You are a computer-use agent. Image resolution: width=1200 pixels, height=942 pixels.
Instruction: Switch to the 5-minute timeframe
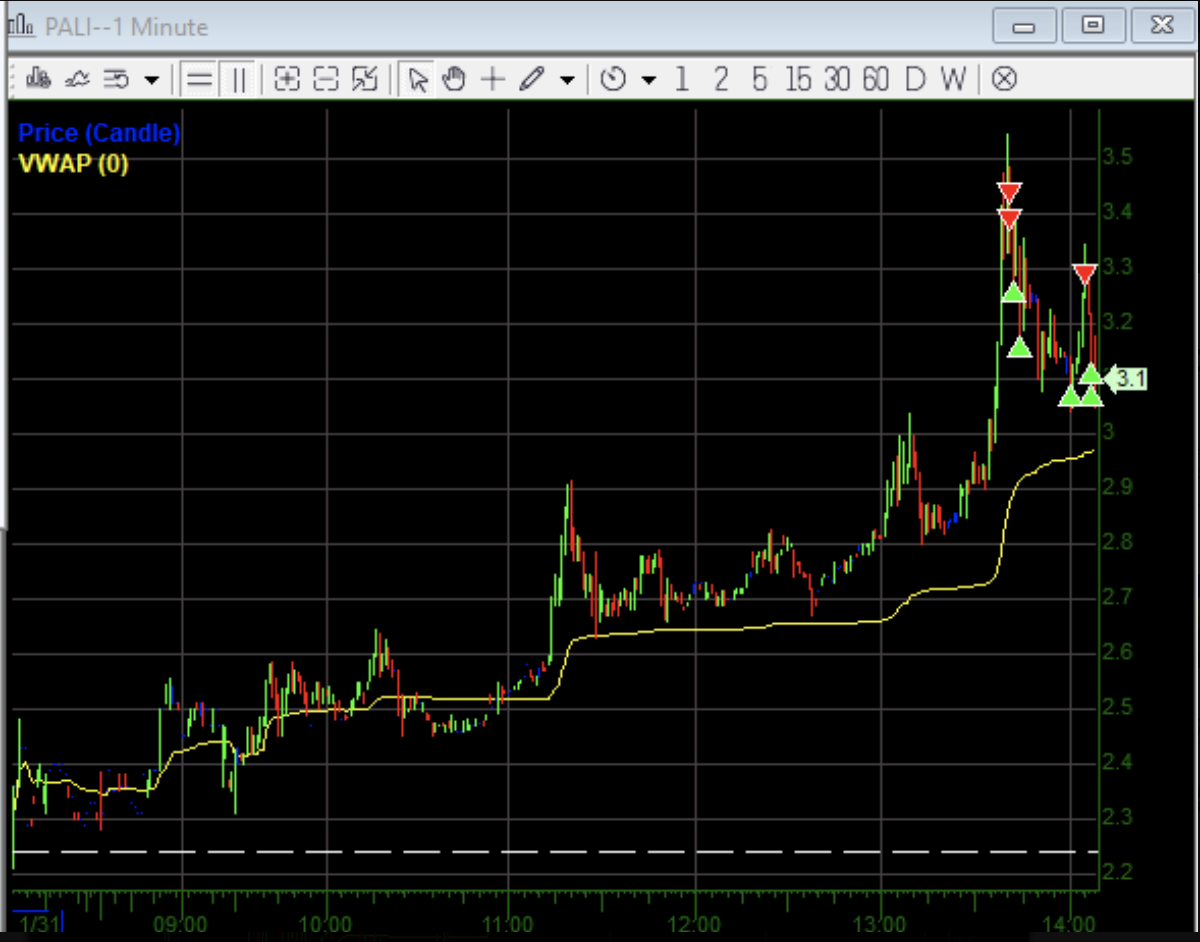760,79
